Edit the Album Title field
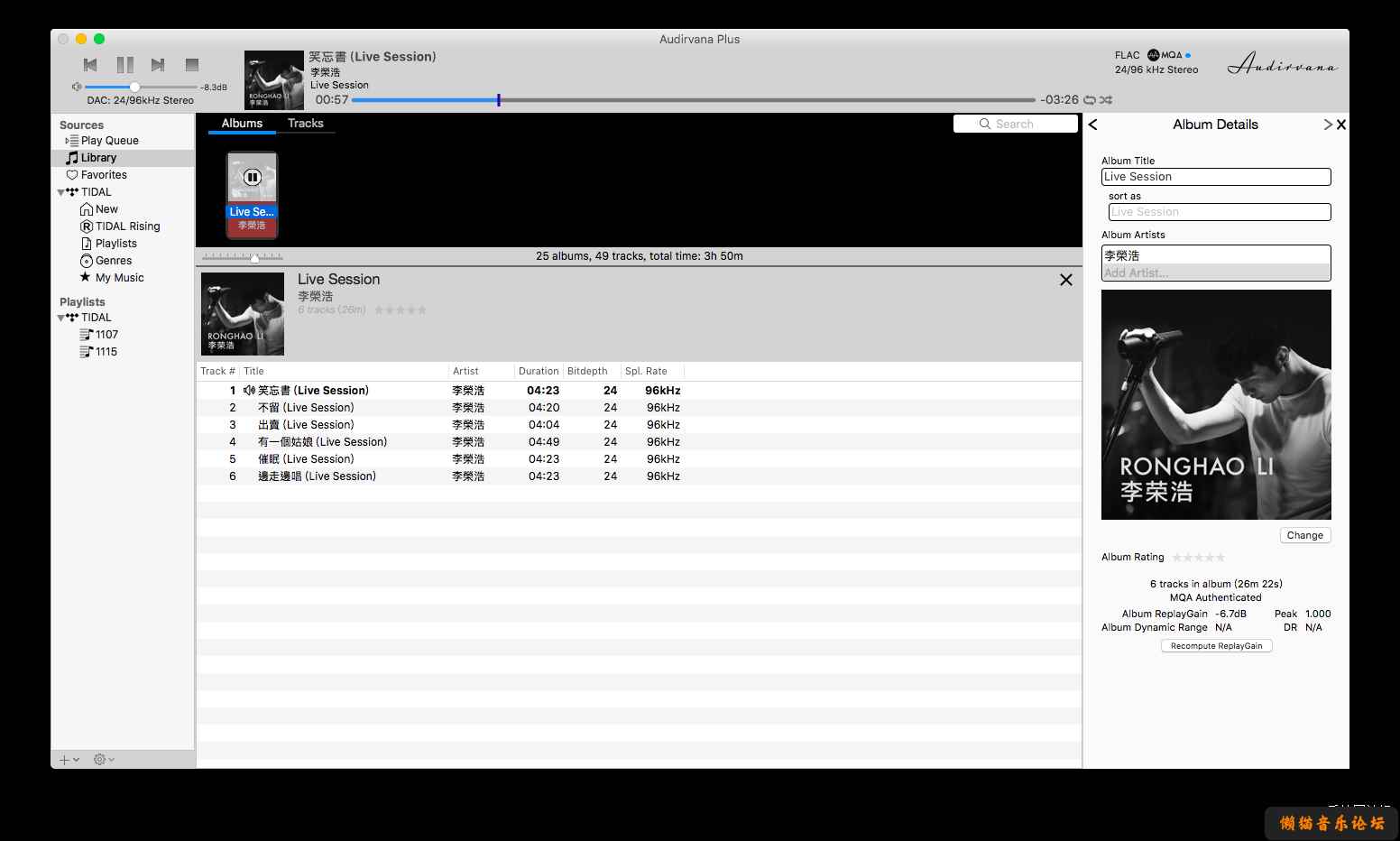This screenshot has width=1400, height=841. click(x=1216, y=177)
